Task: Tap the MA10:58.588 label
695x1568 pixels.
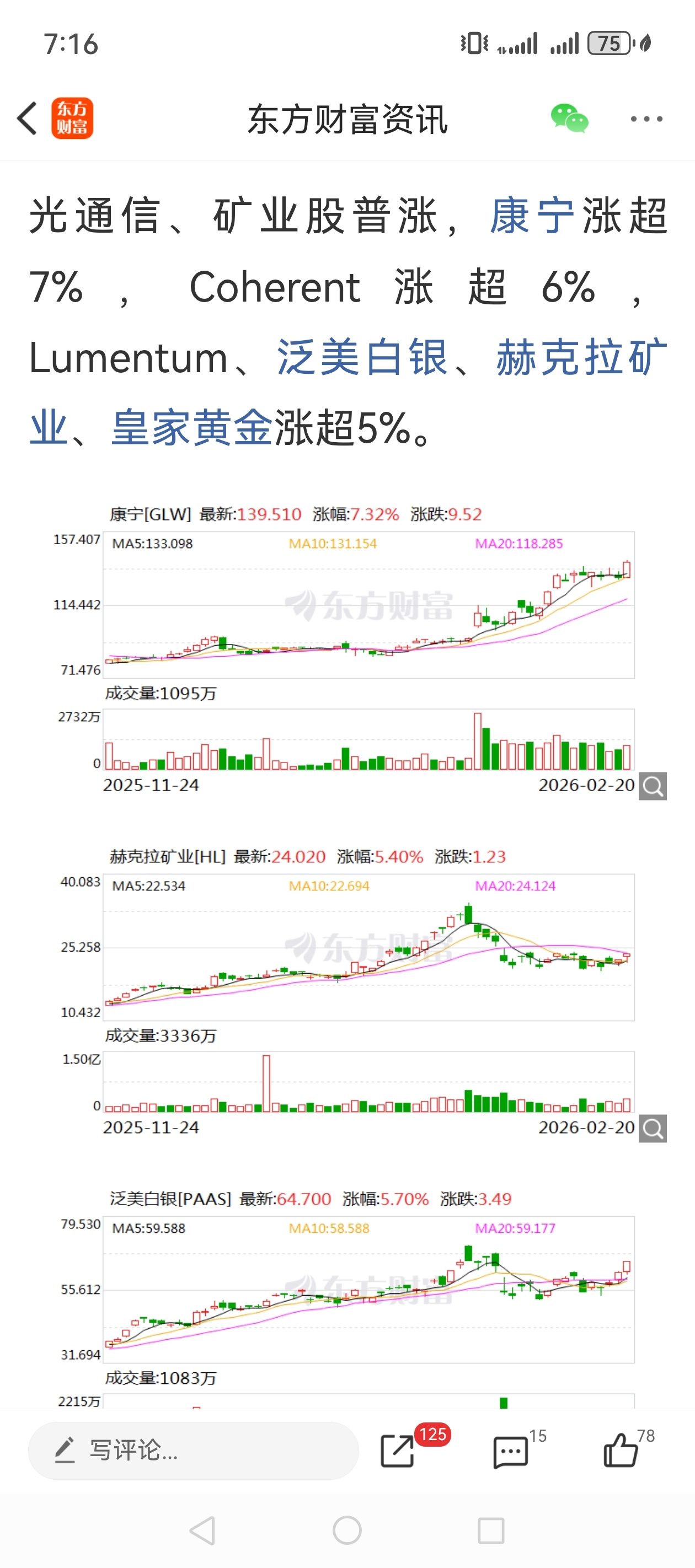Action: pyautogui.click(x=329, y=1228)
